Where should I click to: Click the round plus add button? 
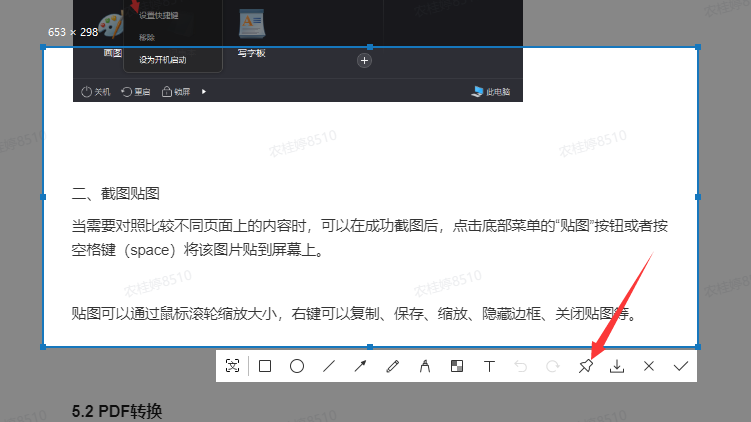pos(364,61)
